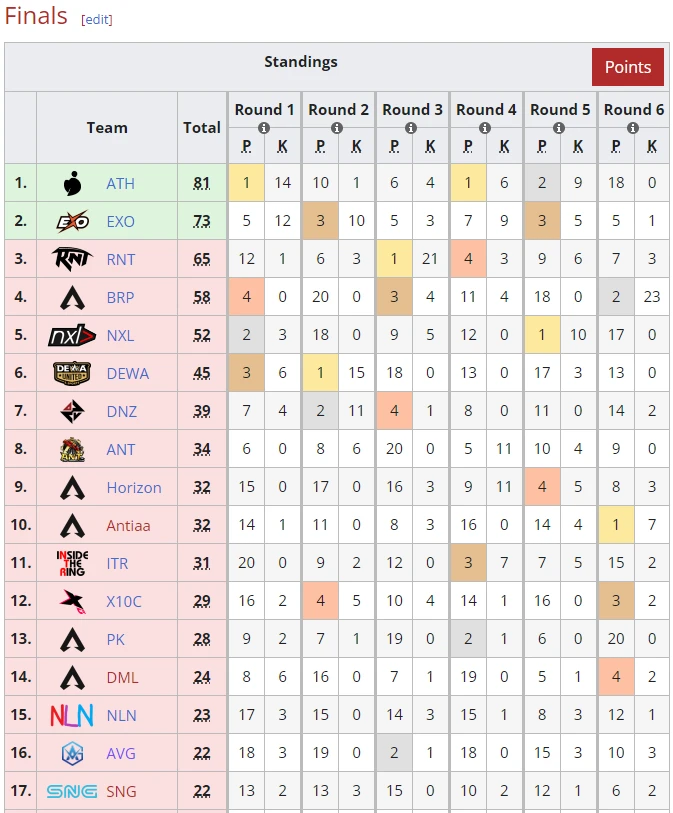Click the ANT team logo
Image resolution: width=673 pixels, height=813 pixels.
(72, 450)
